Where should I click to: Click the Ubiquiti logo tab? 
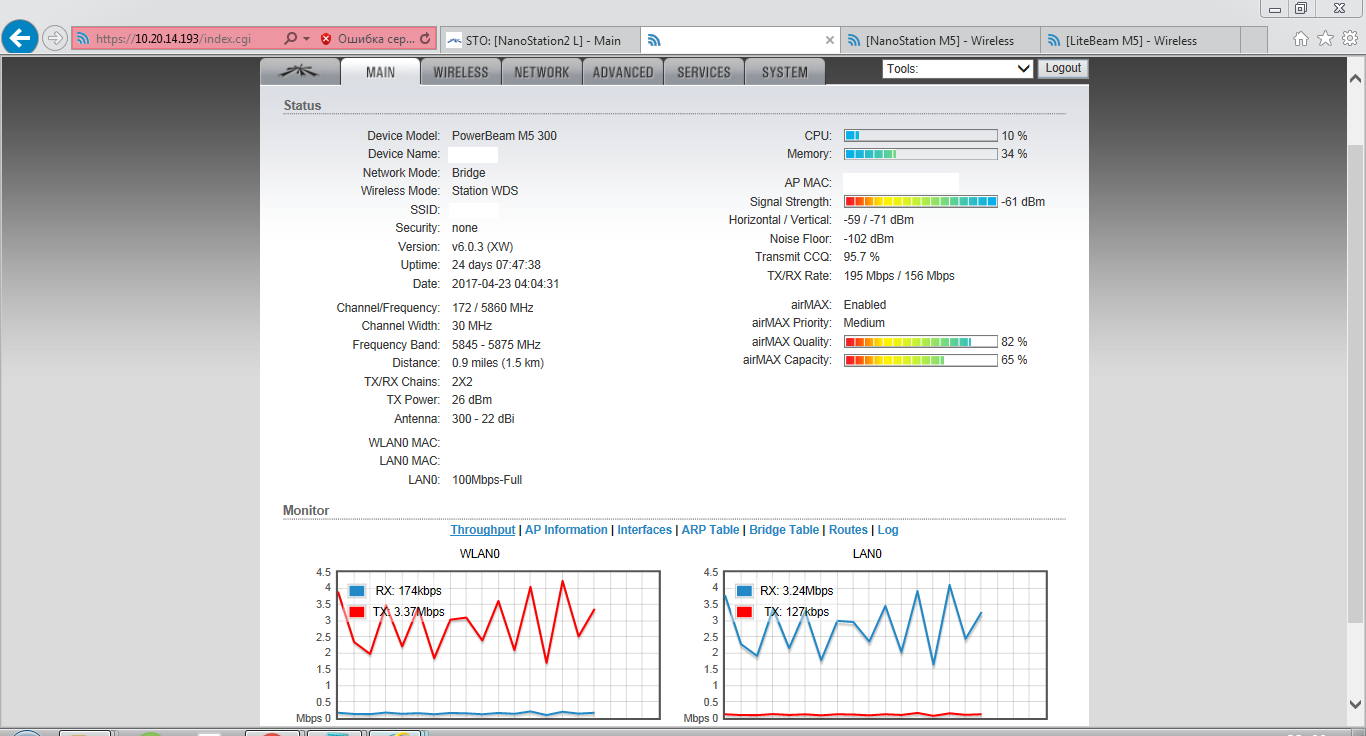coord(300,72)
